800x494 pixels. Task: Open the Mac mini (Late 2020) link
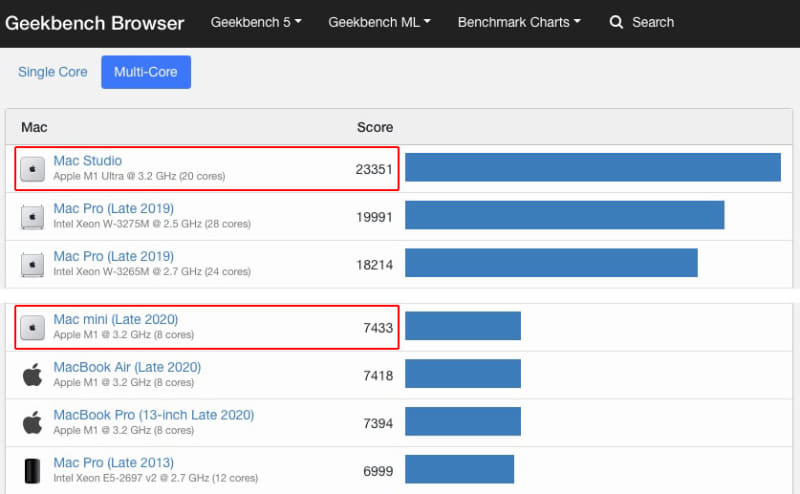click(116, 319)
